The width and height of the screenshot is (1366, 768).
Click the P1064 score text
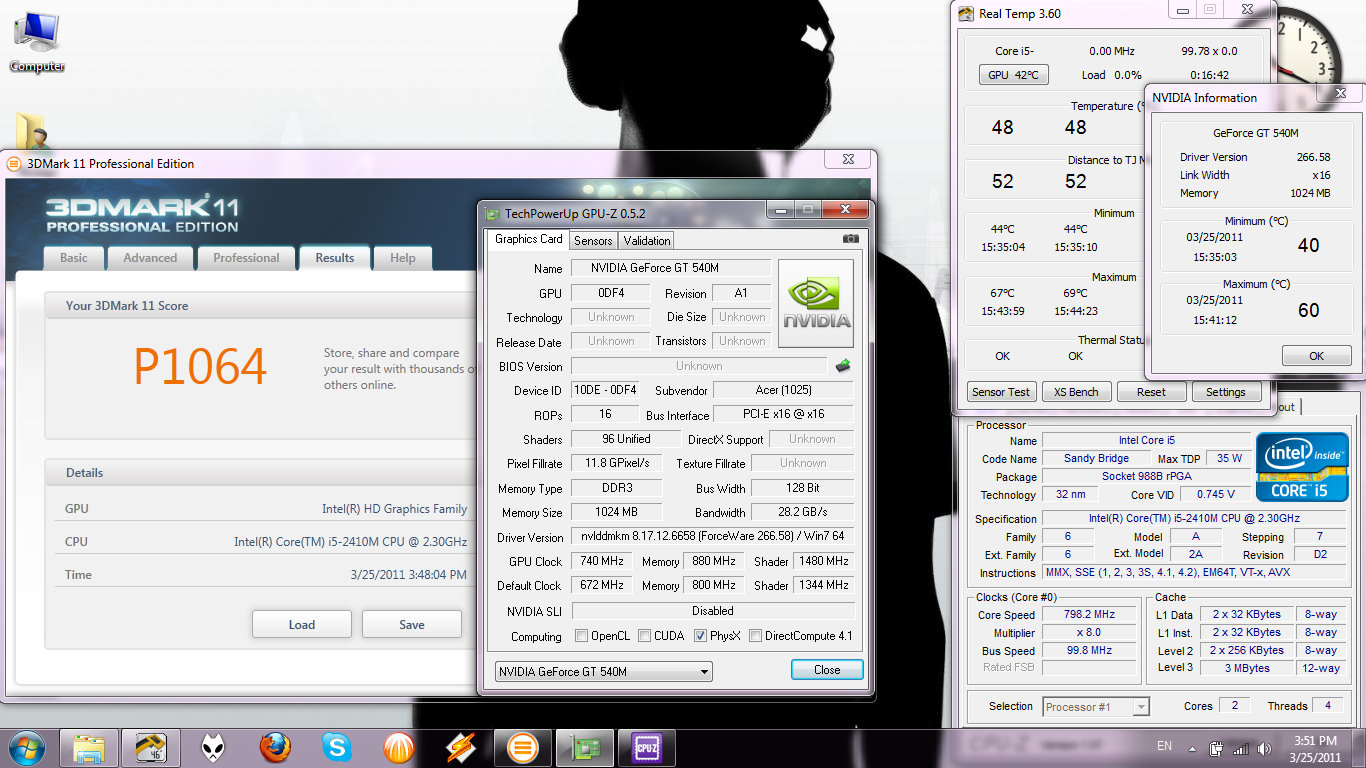click(x=200, y=367)
